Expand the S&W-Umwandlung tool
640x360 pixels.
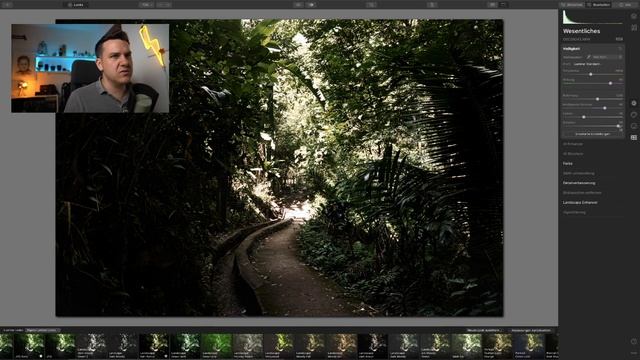tap(578, 173)
